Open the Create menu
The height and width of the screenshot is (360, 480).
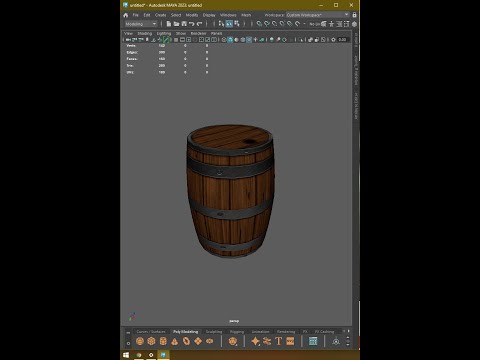click(x=160, y=15)
